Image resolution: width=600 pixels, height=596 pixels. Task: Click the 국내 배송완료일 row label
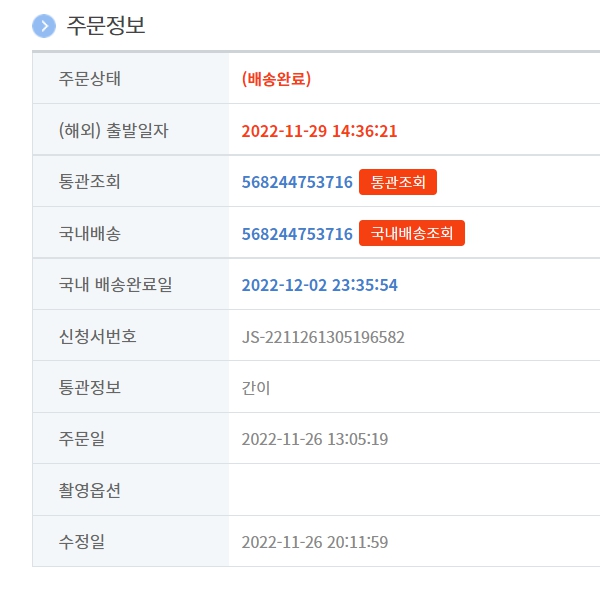[116, 284]
